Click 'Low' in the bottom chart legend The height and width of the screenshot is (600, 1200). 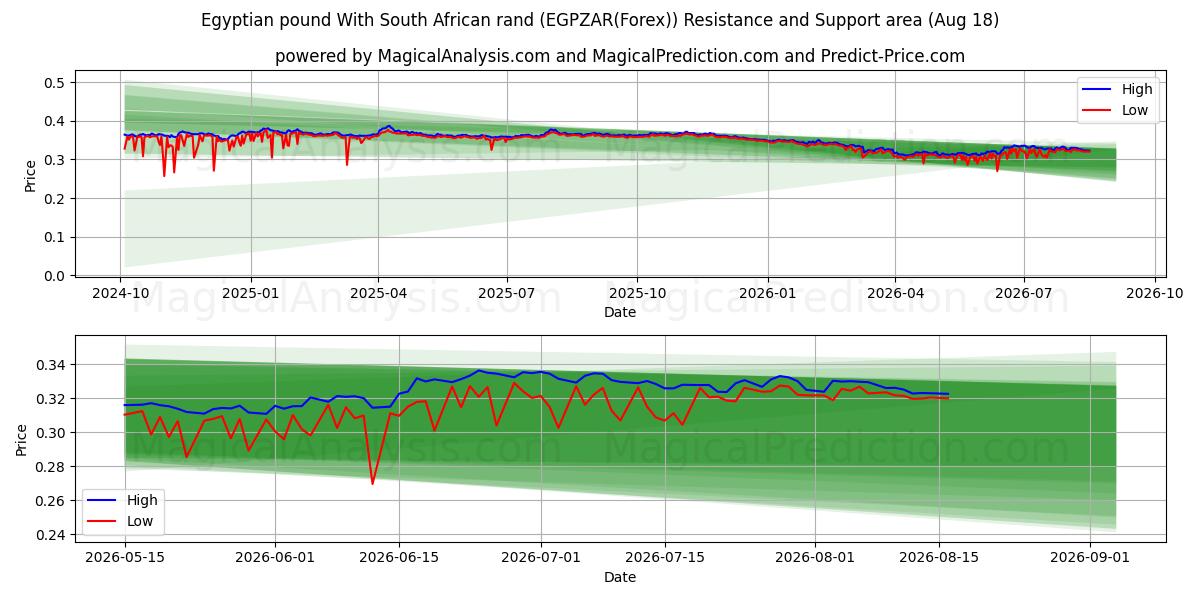pos(139,520)
